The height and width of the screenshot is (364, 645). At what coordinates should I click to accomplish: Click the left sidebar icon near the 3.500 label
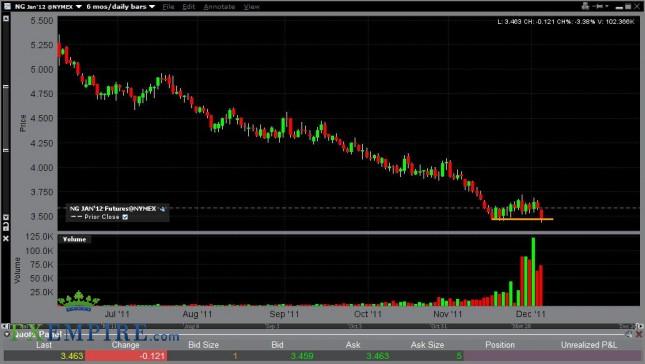click(6, 217)
